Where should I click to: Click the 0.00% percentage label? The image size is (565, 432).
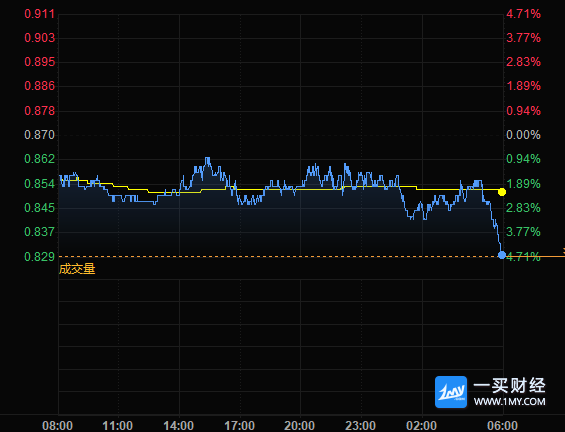tap(523, 135)
